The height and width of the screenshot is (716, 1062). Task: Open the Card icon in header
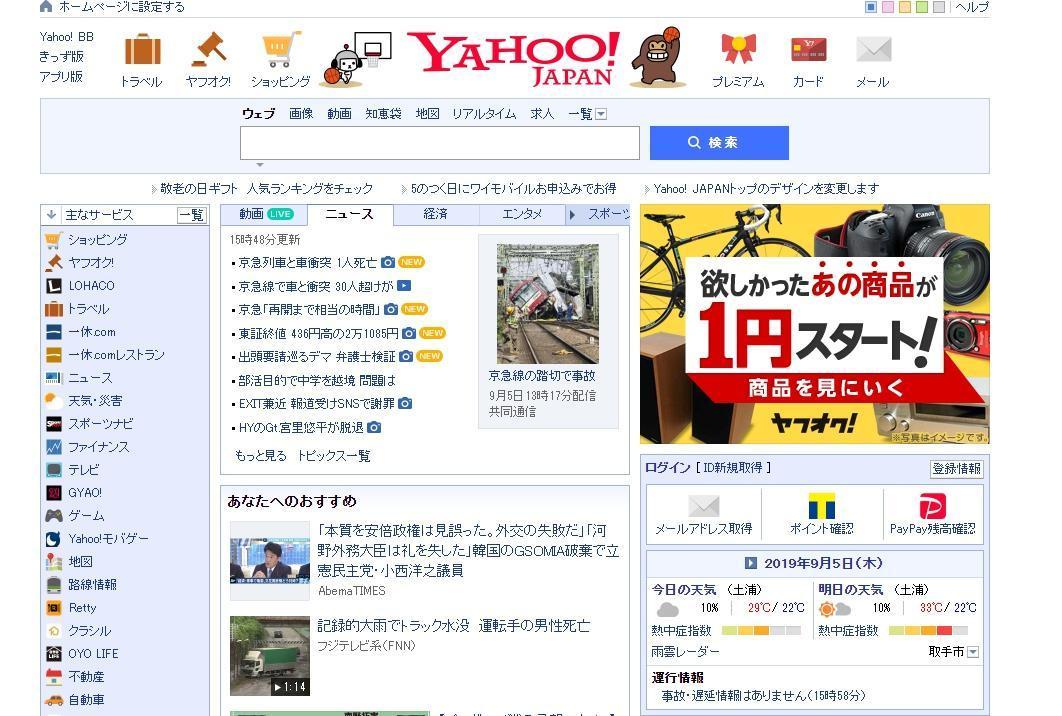pyautogui.click(x=809, y=49)
